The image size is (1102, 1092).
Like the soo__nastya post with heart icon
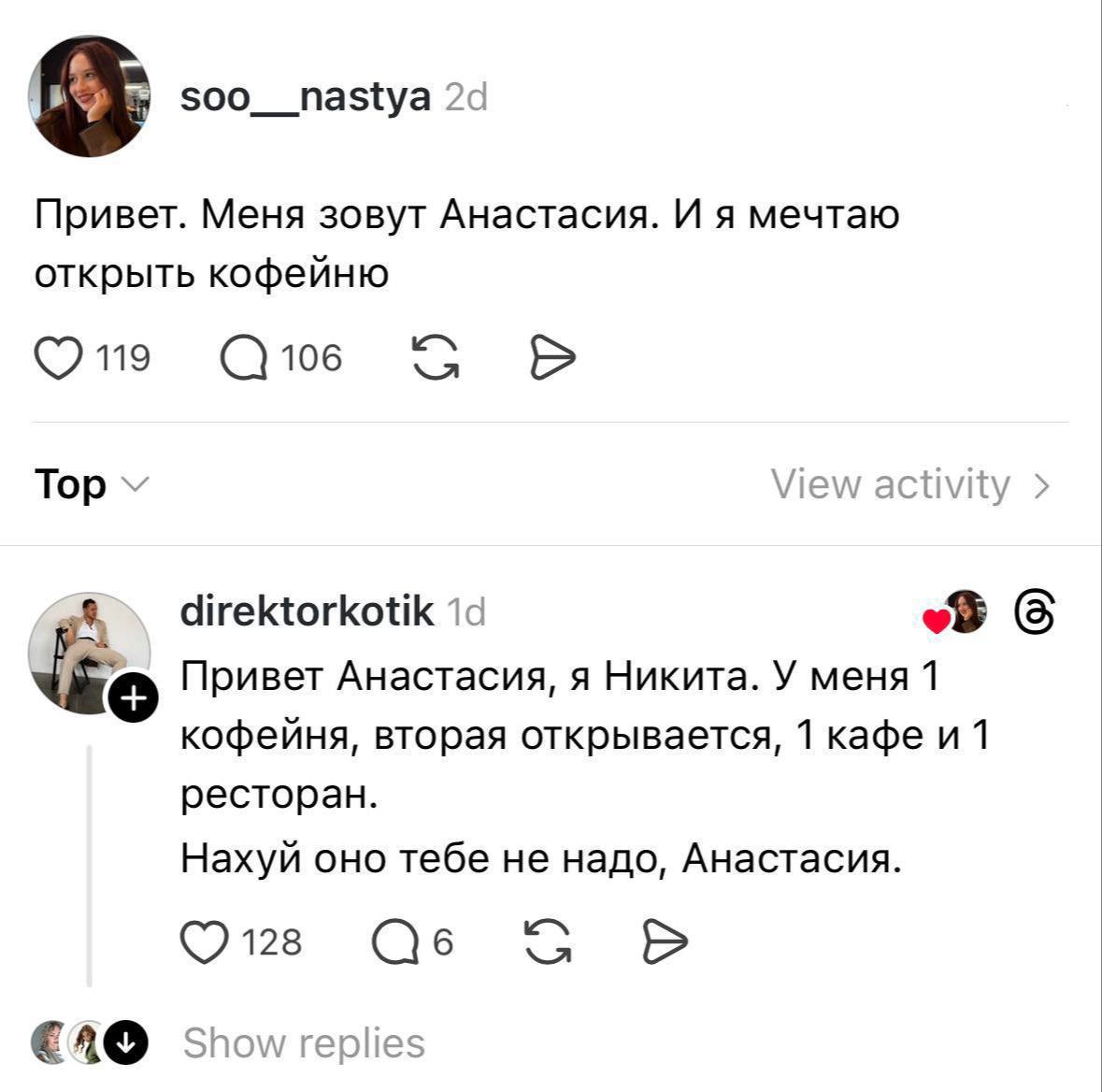[x=58, y=358]
